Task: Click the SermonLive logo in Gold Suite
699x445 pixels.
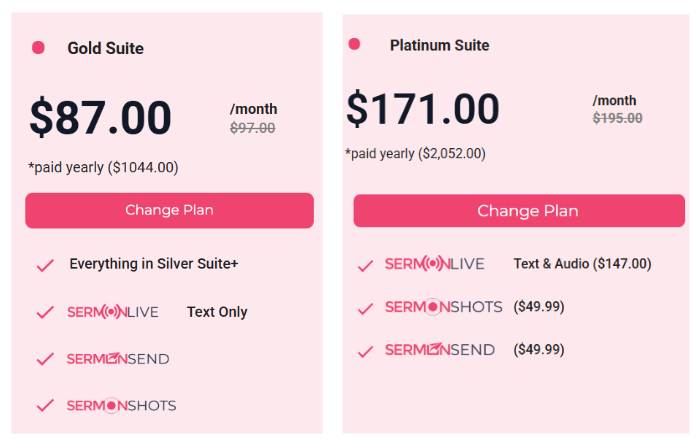Action: click(x=113, y=312)
